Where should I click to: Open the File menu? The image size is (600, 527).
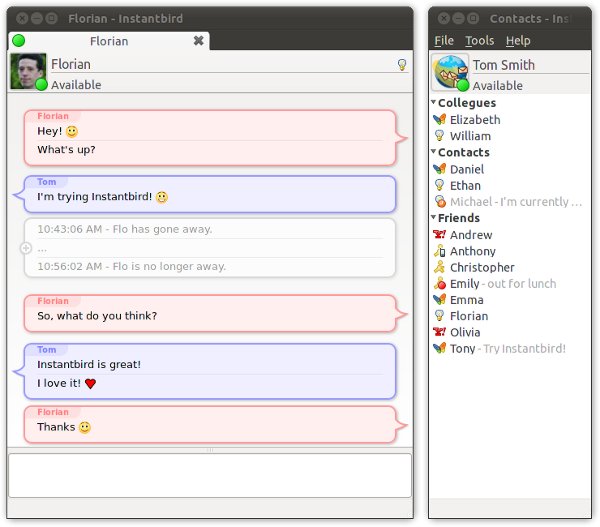pyautogui.click(x=444, y=41)
